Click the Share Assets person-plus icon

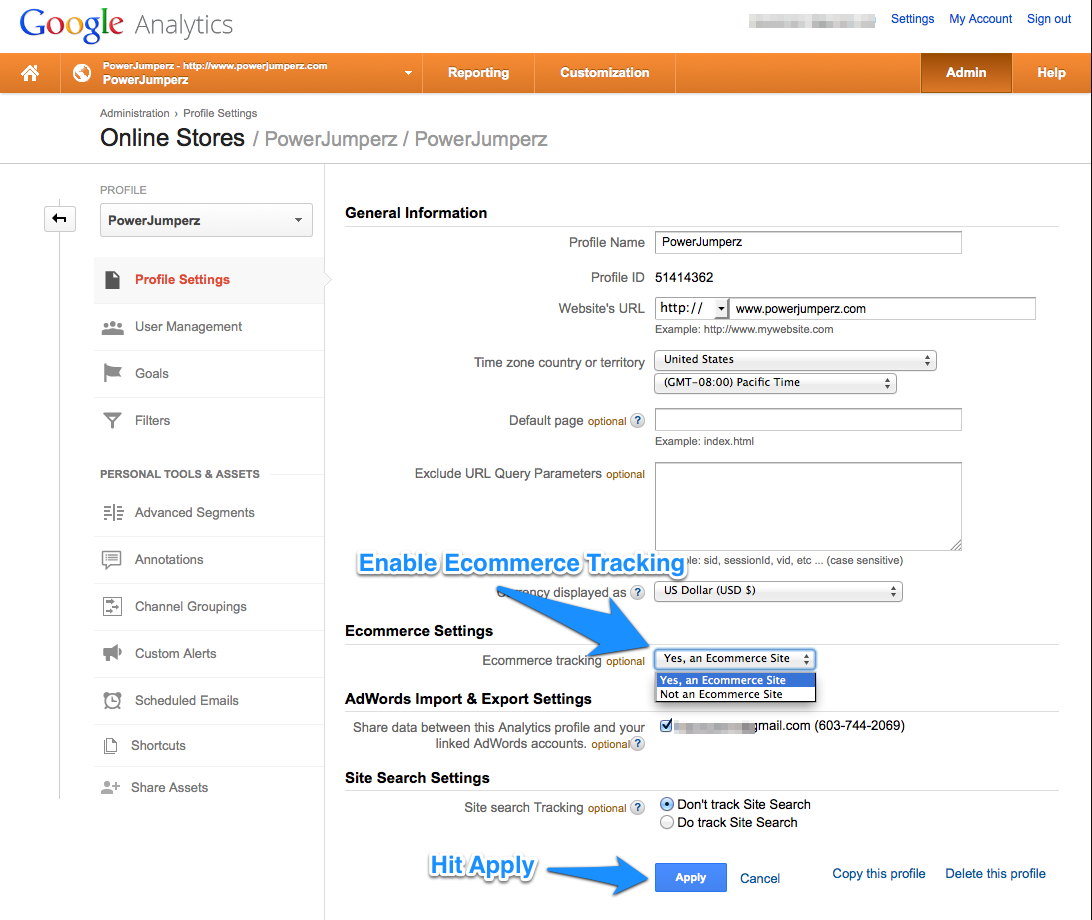(x=111, y=788)
